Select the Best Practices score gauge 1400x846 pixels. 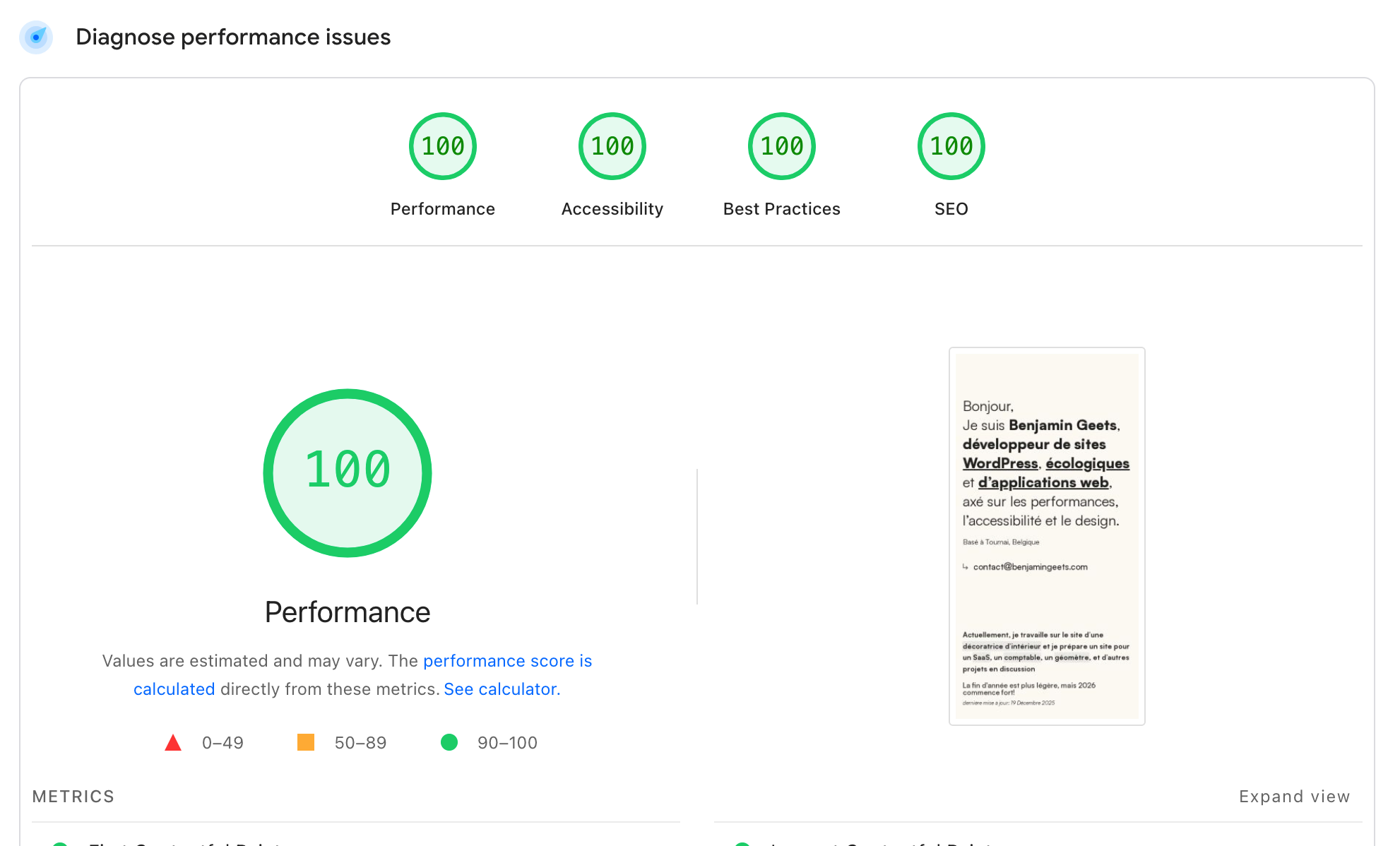tap(781, 146)
